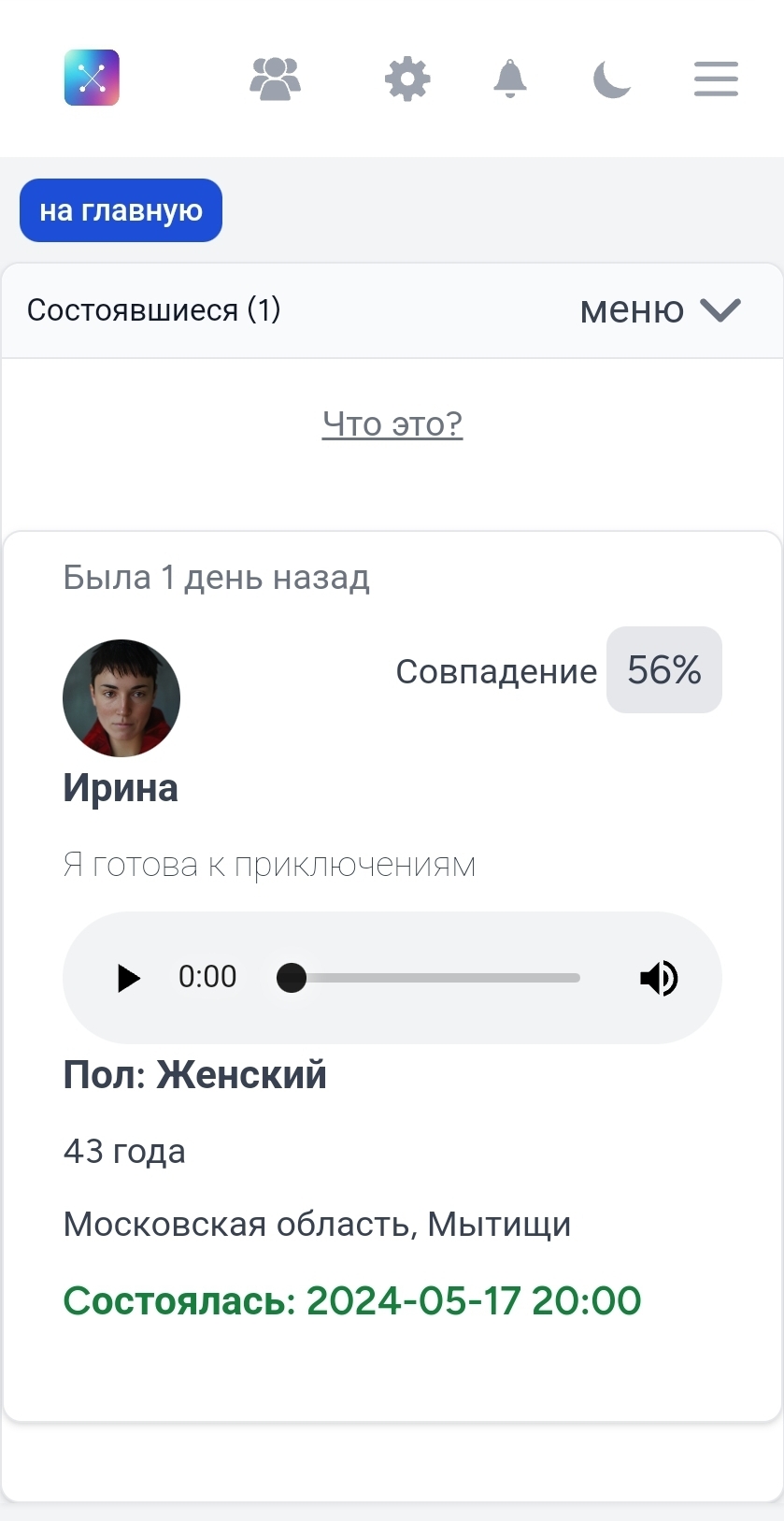Click the audio seek slider knob
784x1521 pixels.
[292, 978]
